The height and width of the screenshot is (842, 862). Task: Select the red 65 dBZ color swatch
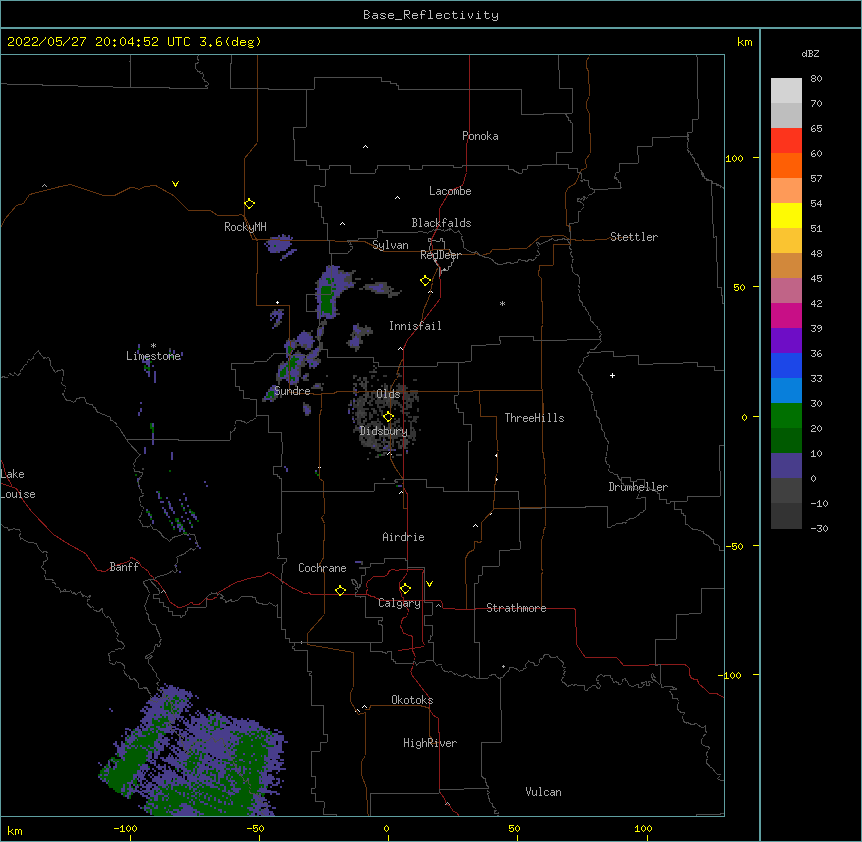click(786, 140)
